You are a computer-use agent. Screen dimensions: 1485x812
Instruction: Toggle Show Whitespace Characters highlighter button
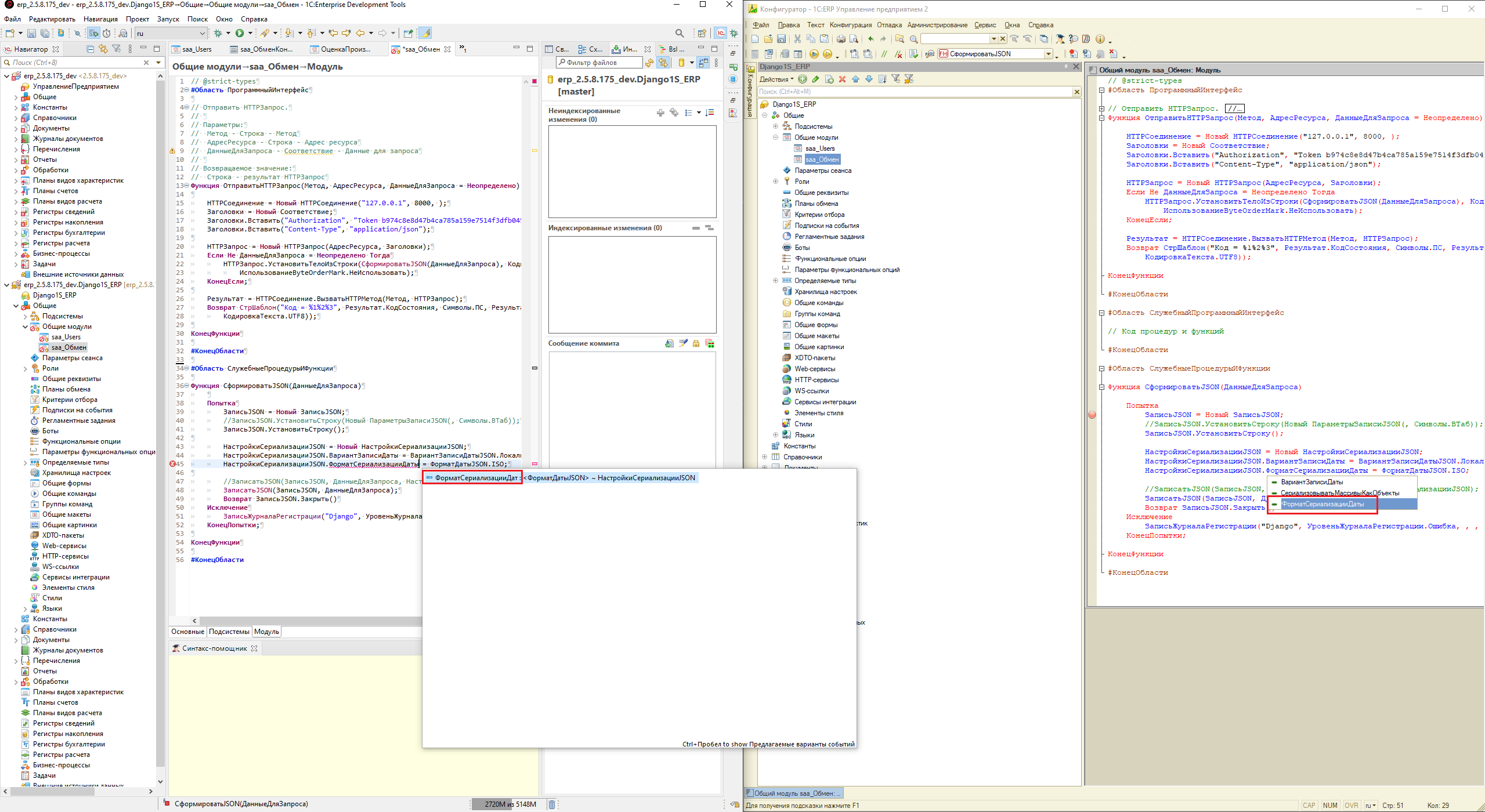[x=425, y=33]
